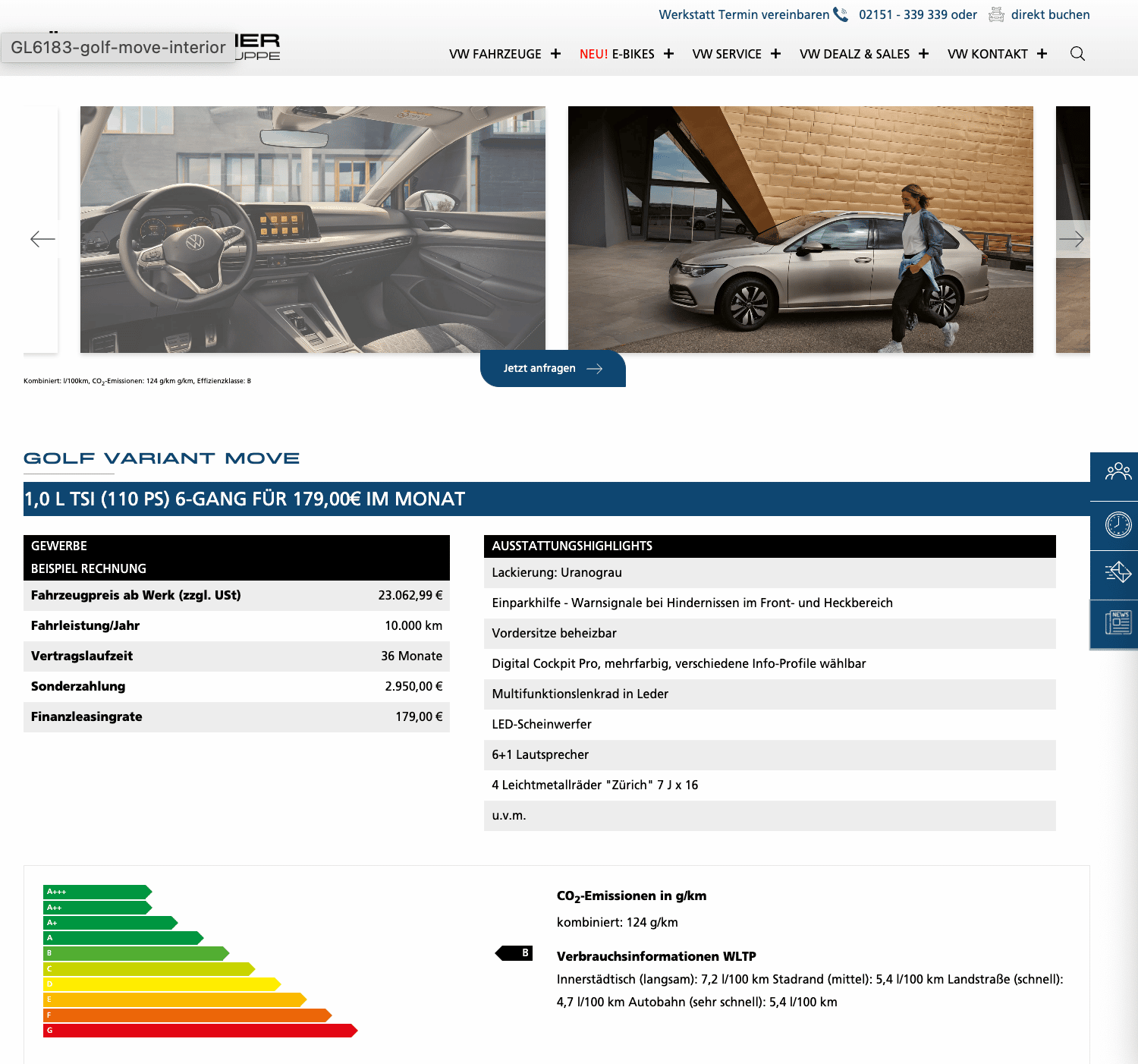Expand E-Bikes plus icon
1138x1064 pixels.
point(668,54)
